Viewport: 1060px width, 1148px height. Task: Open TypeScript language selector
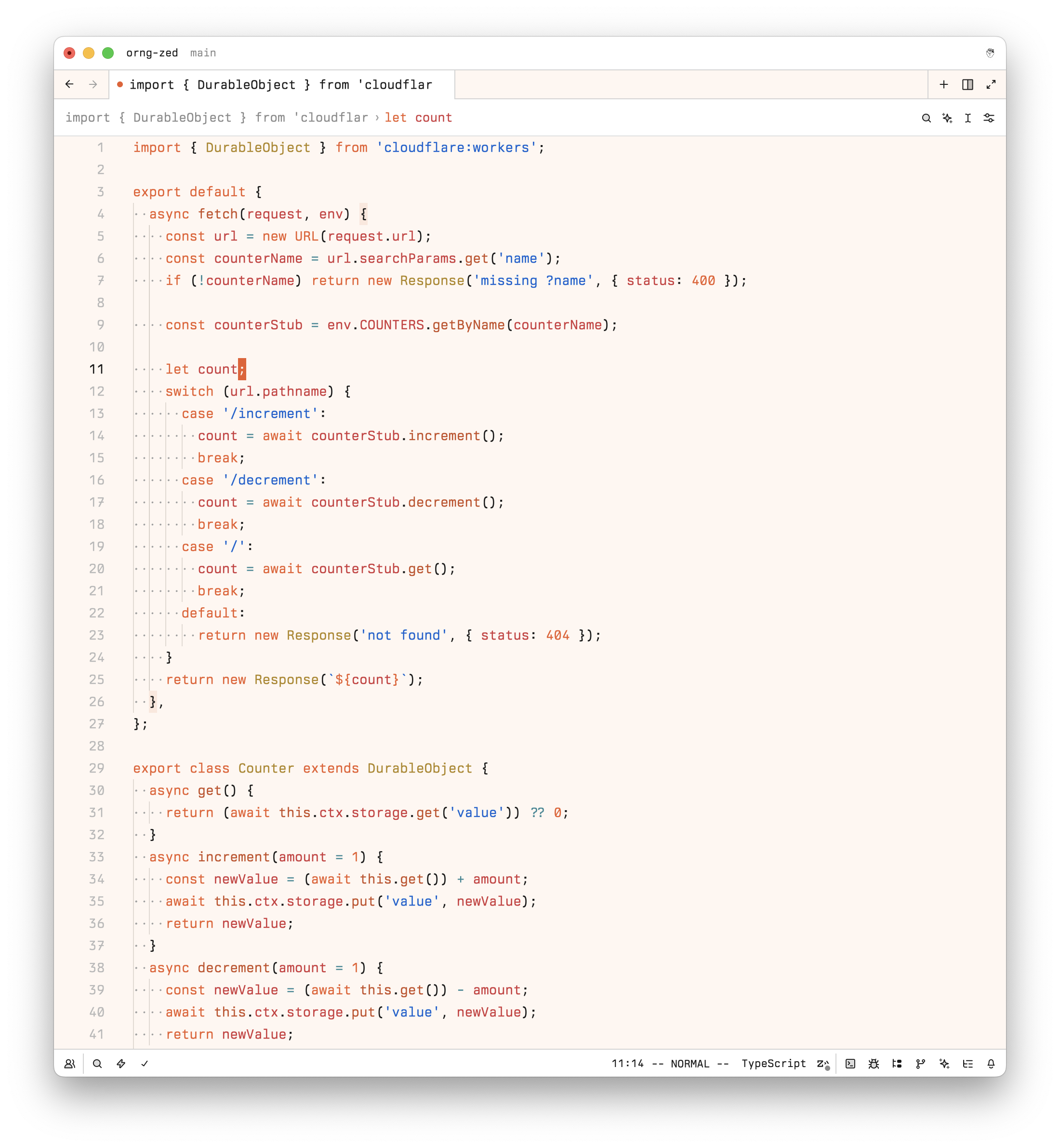click(773, 1064)
